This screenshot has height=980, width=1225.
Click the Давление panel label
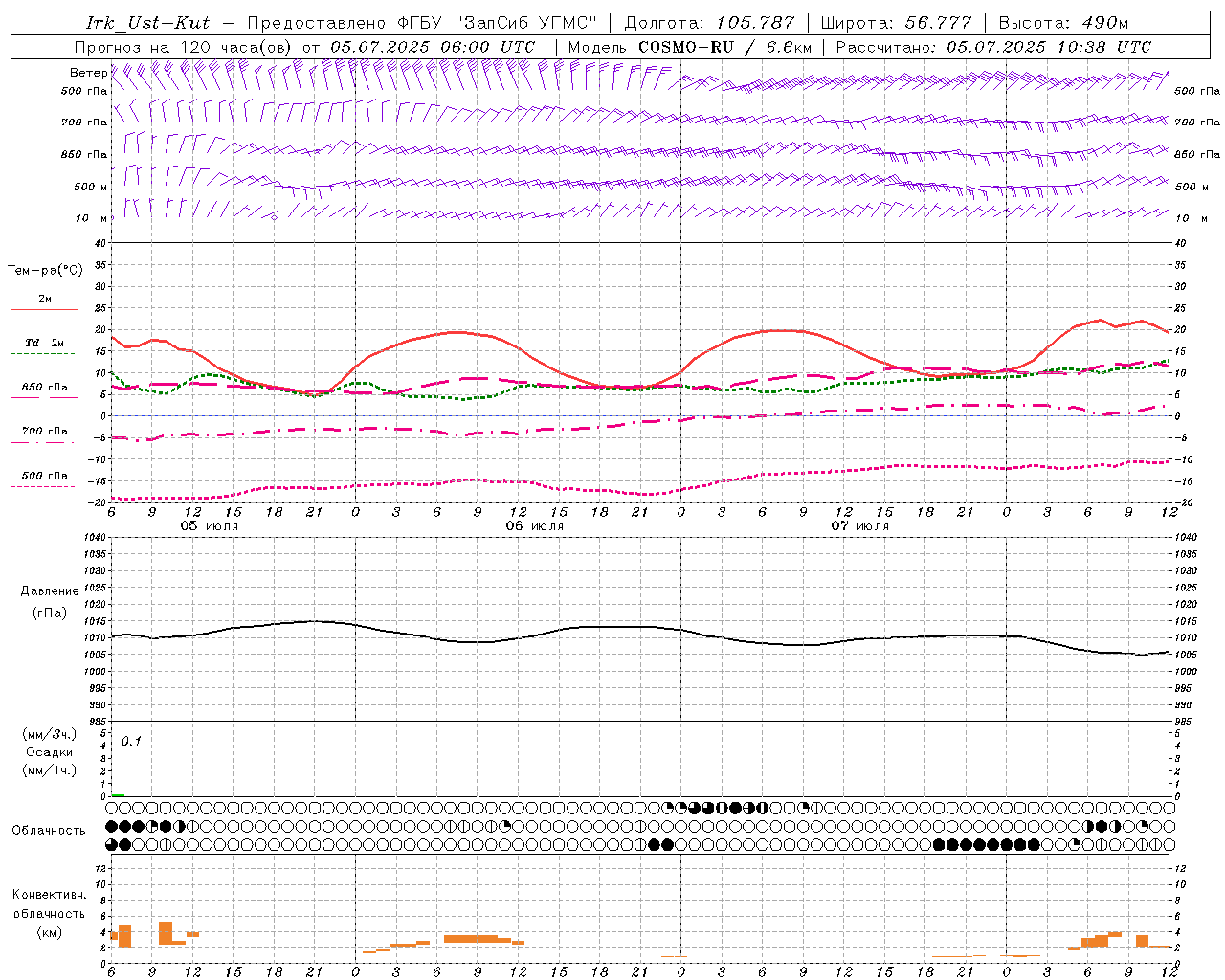tap(50, 591)
